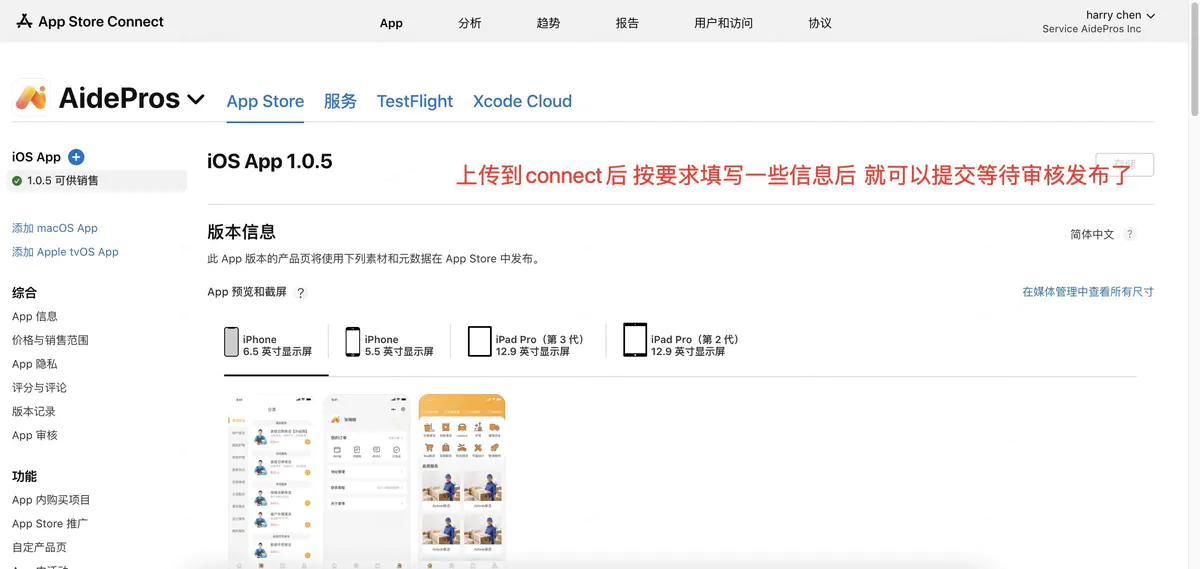Add a new iOS App platform with plus icon
This screenshot has width=1200, height=569.
point(76,157)
